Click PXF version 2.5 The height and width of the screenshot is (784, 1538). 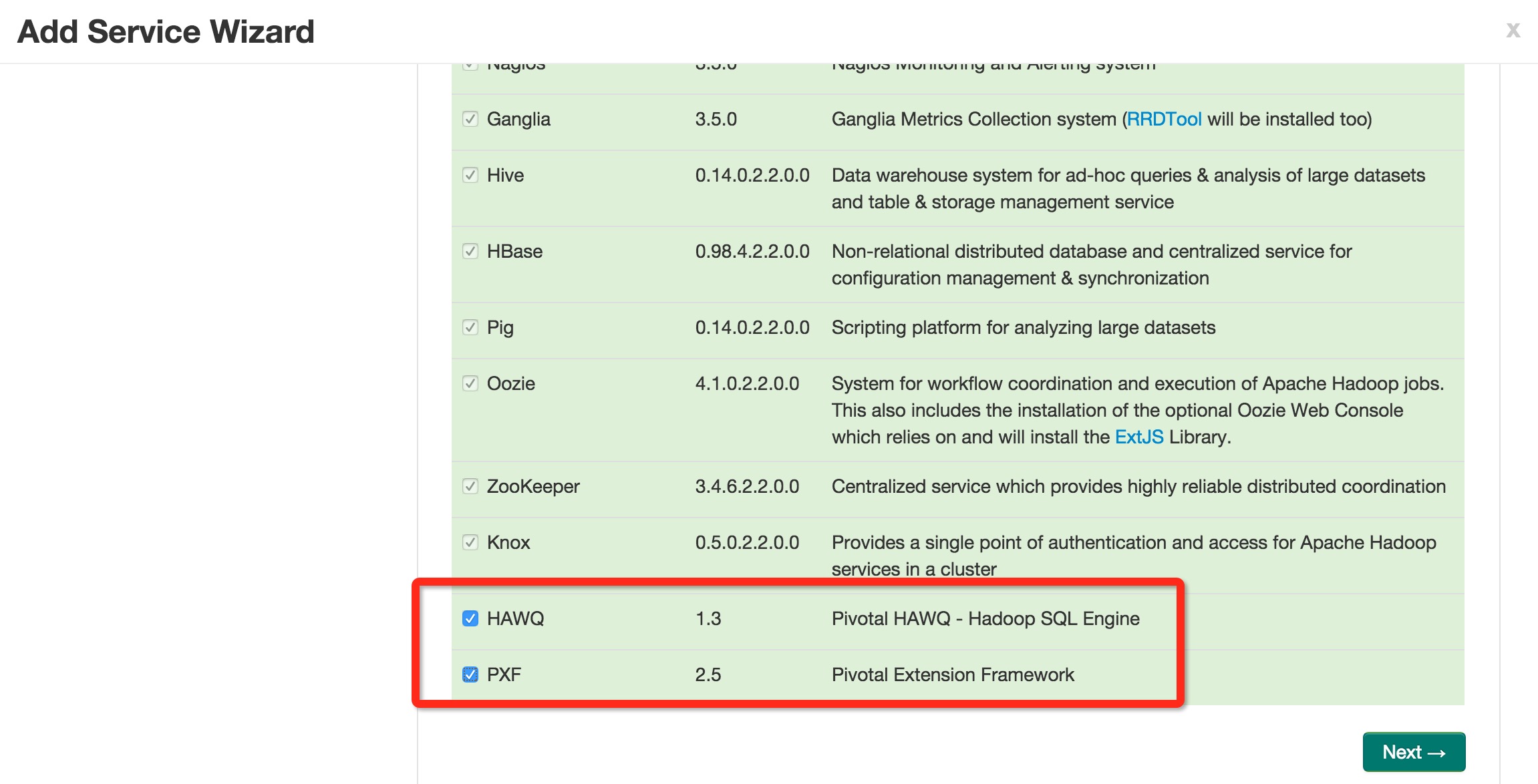708,674
